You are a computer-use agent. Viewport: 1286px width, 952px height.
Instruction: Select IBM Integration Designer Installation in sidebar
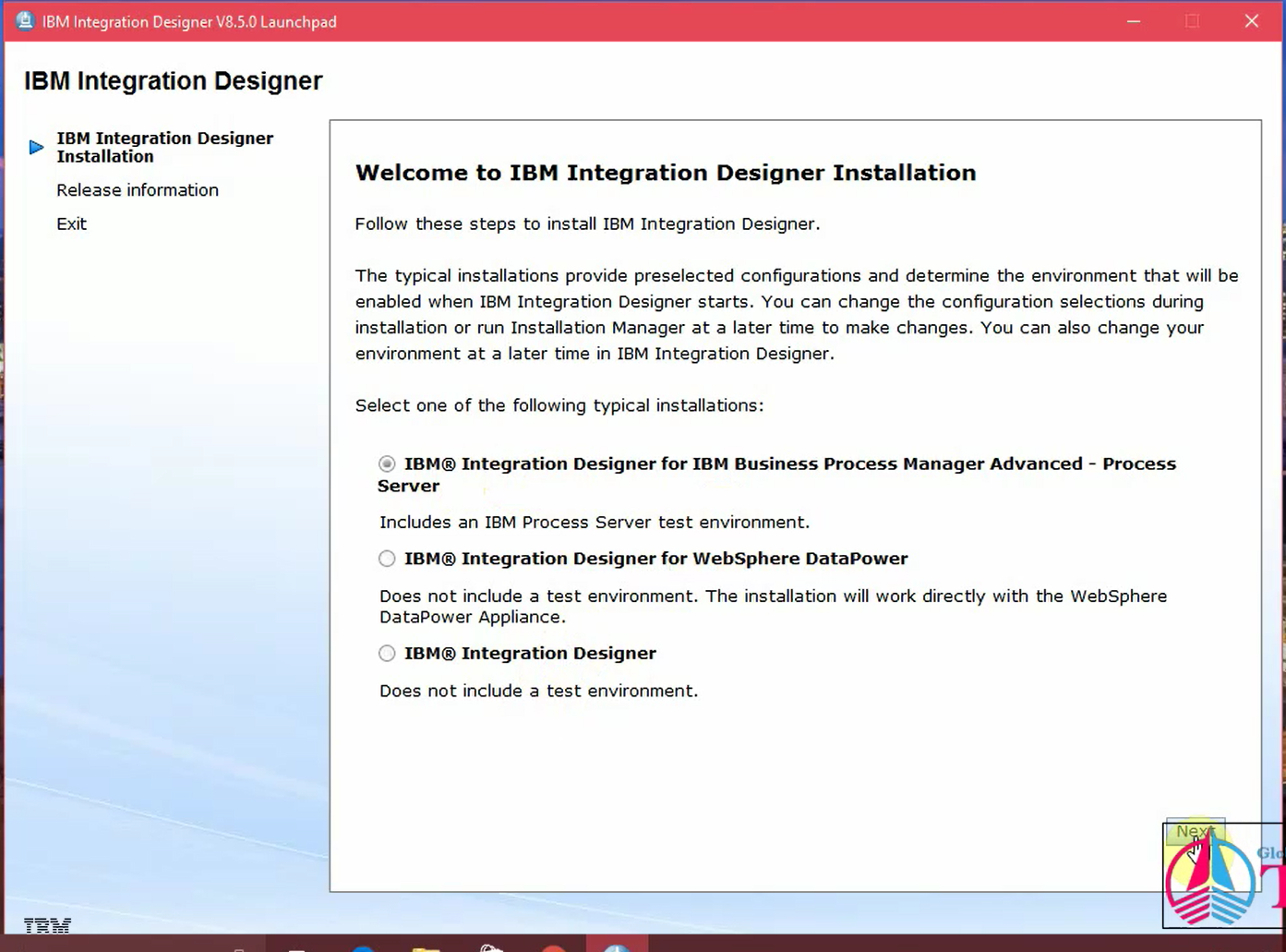point(164,147)
